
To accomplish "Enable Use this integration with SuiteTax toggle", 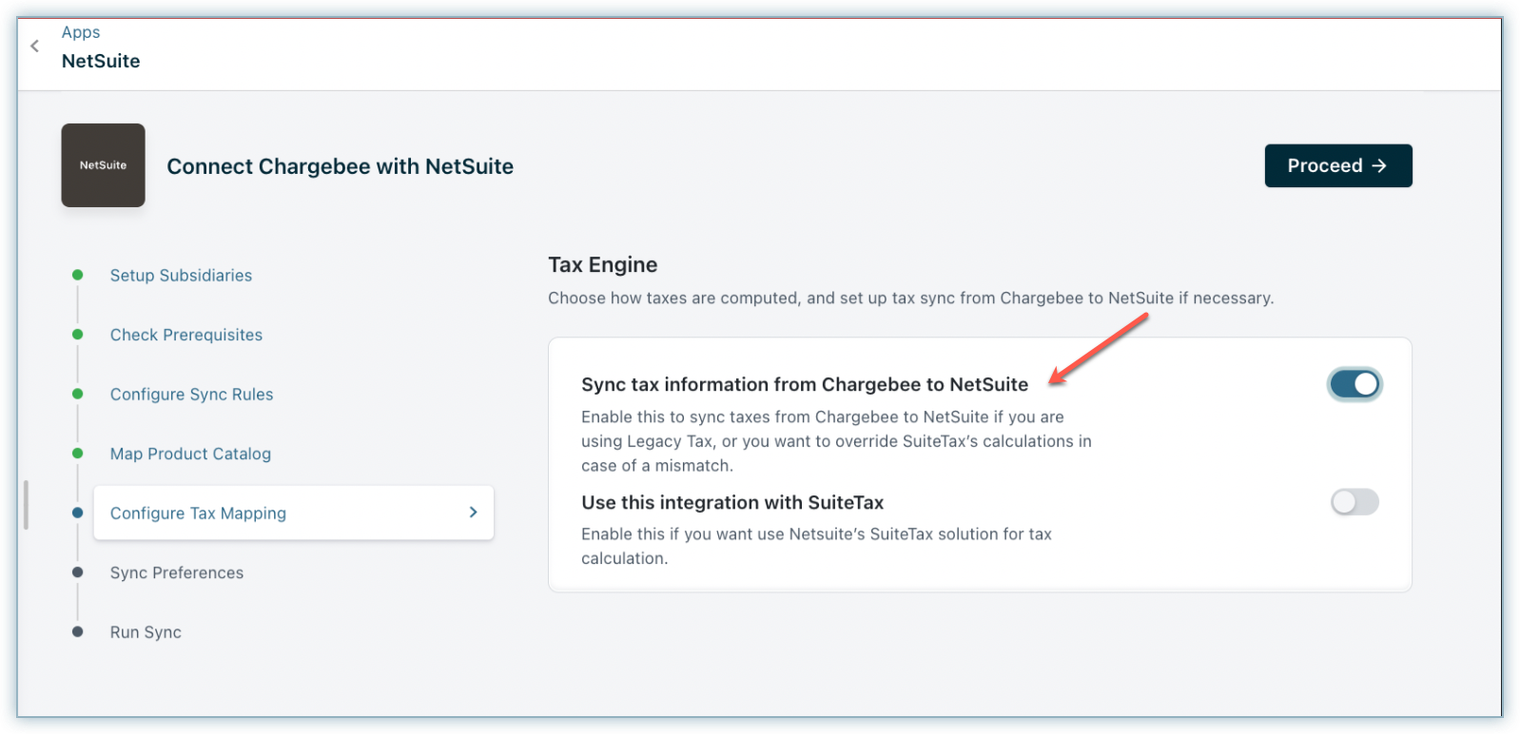I will pyautogui.click(x=1354, y=502).
